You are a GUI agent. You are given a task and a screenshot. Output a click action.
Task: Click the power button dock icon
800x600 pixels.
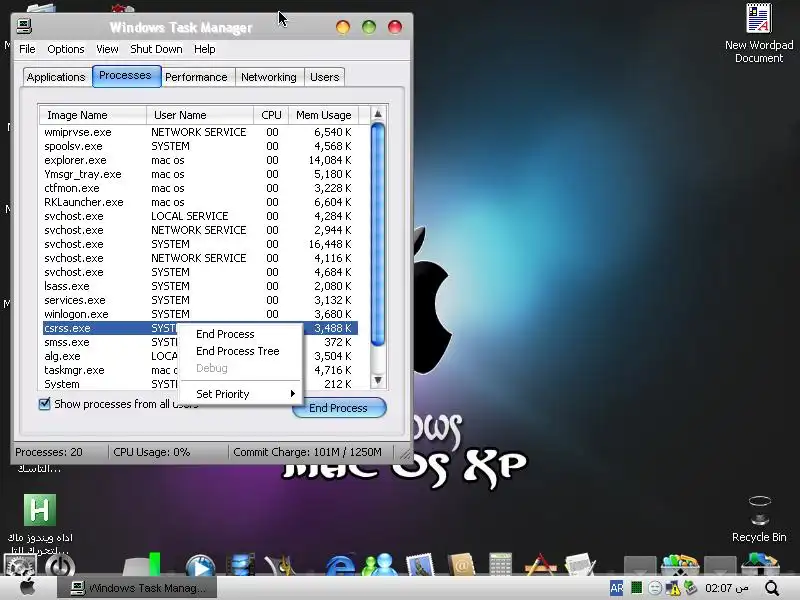(60, 566)
